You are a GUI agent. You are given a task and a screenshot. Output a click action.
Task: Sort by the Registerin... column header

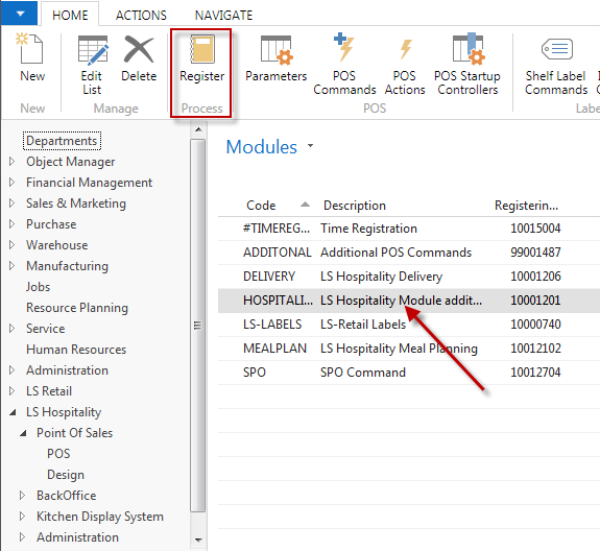click(527, 205)
